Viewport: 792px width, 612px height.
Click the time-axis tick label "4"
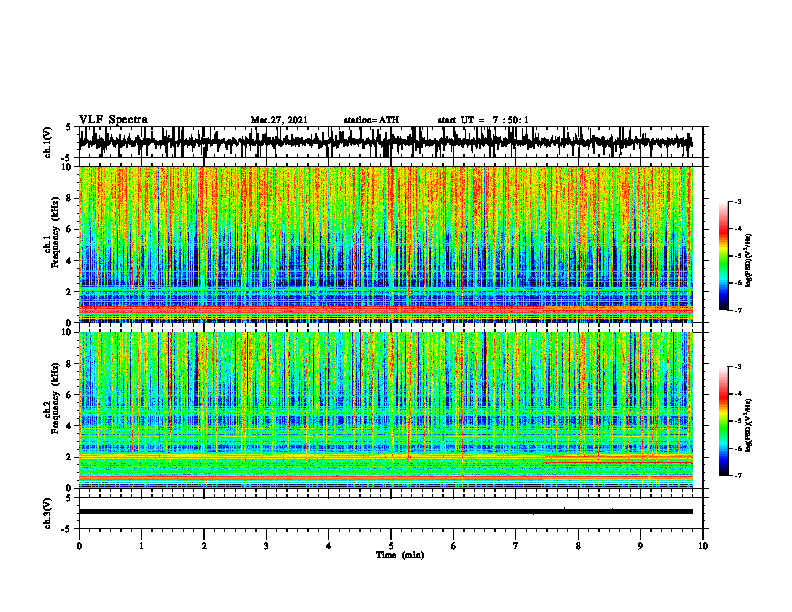click(328, 546)
